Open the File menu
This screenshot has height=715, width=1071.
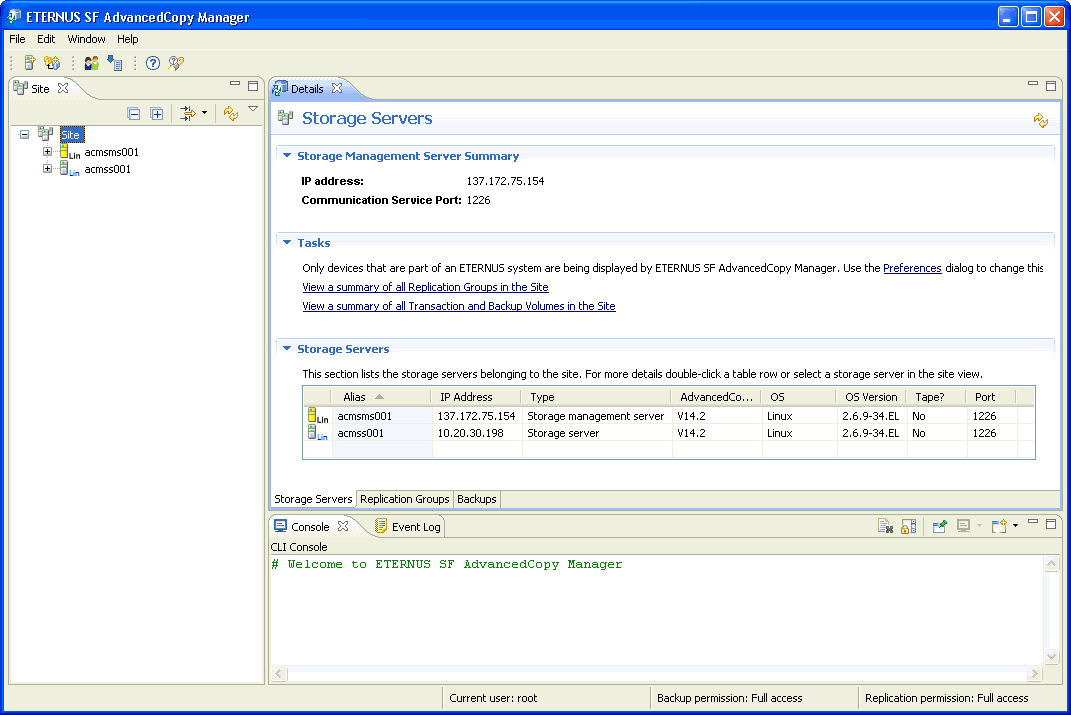[x=17, y=39]
